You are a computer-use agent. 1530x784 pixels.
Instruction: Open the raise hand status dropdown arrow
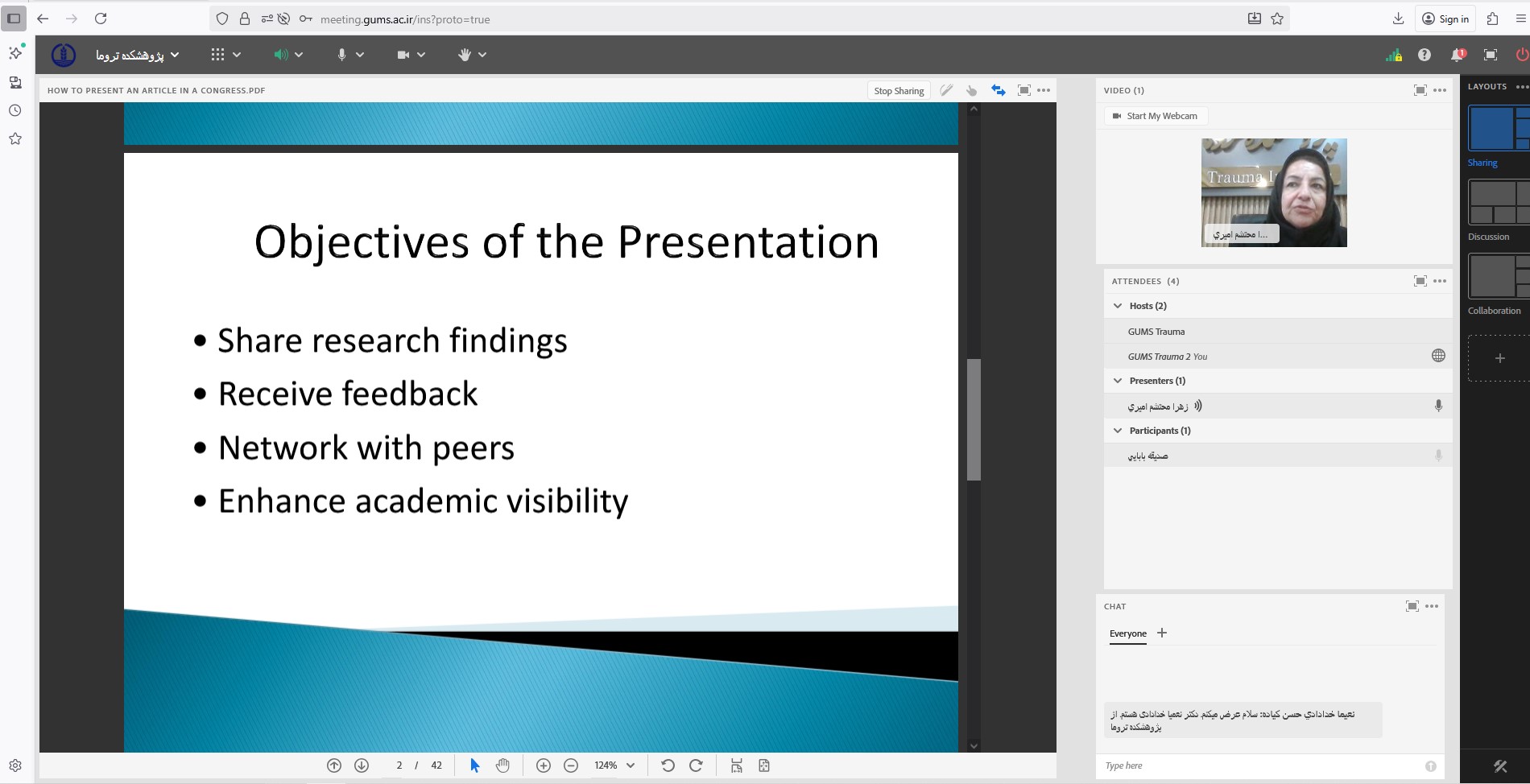tap(482, 55)
